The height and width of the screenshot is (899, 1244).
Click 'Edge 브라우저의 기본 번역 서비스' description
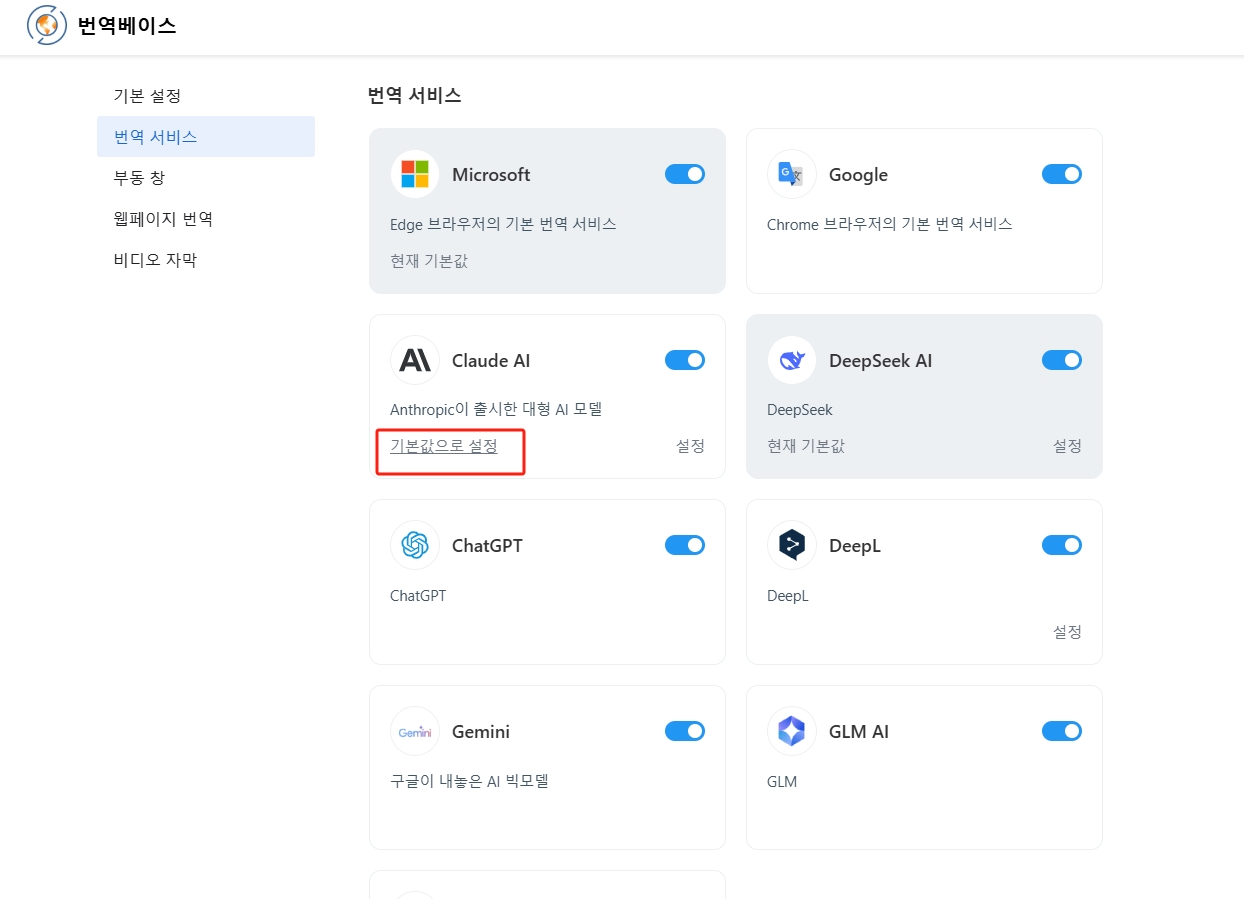click(503, 224)
